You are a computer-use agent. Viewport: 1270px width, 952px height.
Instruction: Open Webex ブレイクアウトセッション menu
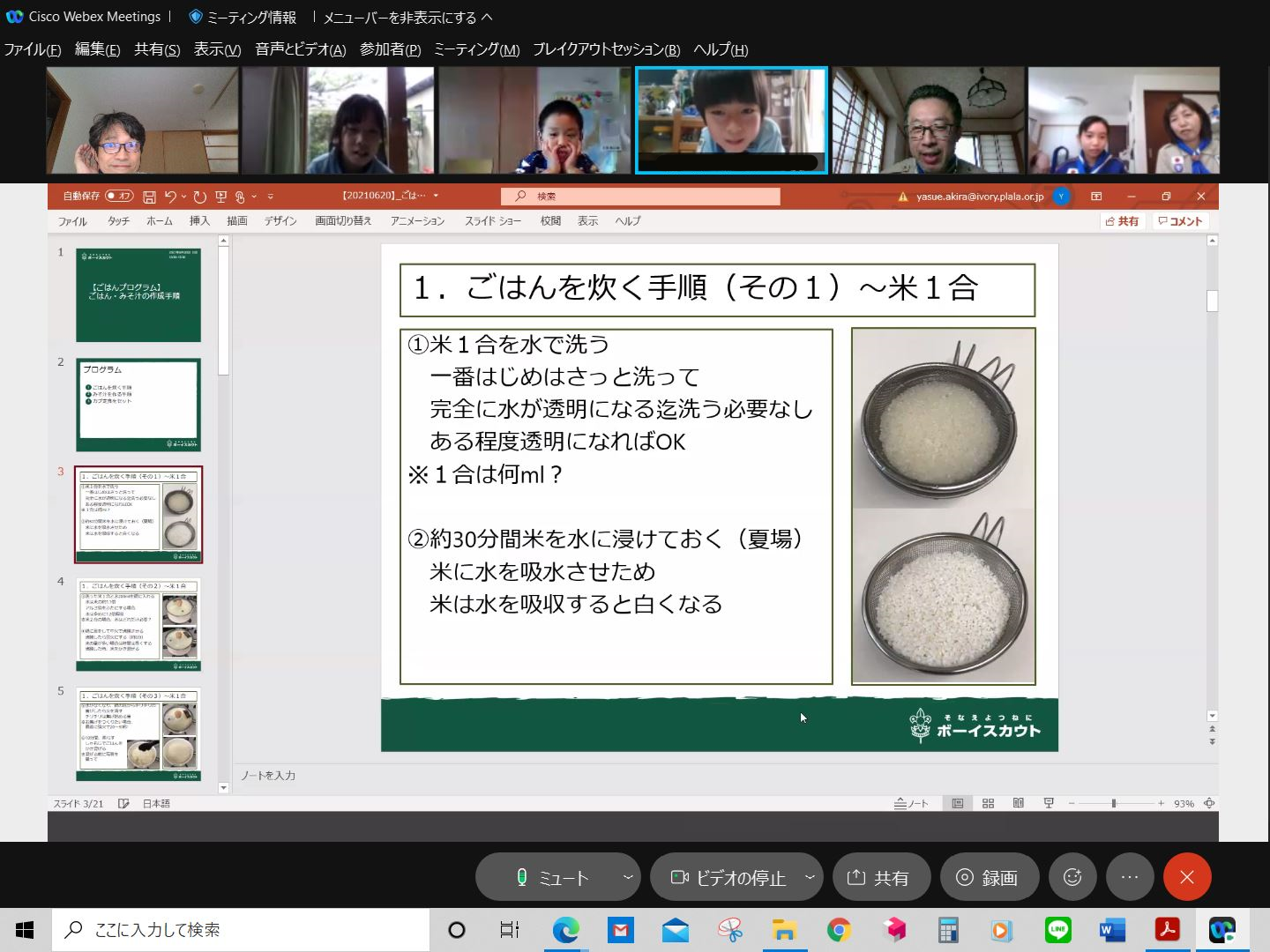[x=606, y=49]
